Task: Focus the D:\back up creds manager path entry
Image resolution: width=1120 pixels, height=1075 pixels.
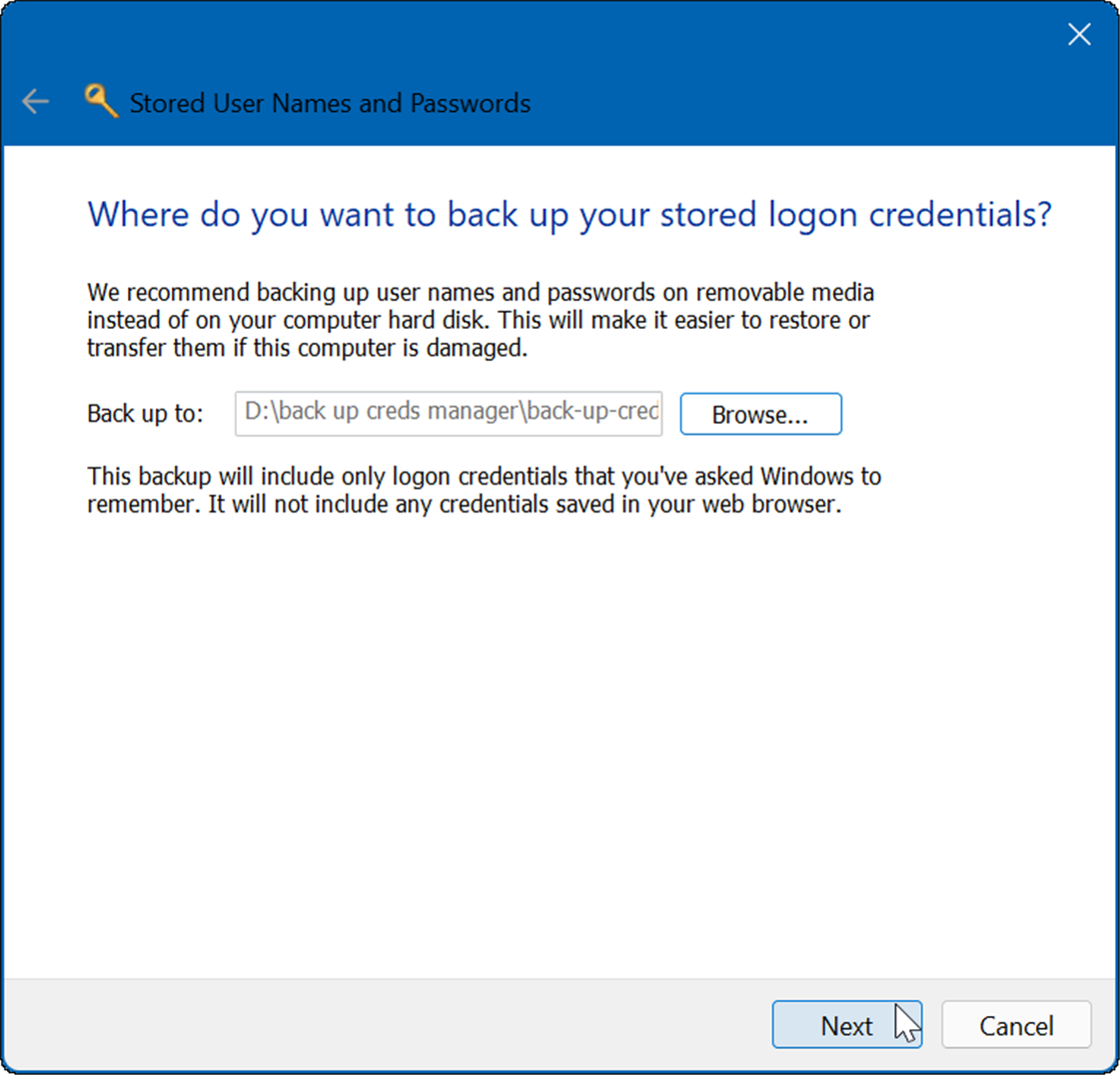Action: [448, 412]
